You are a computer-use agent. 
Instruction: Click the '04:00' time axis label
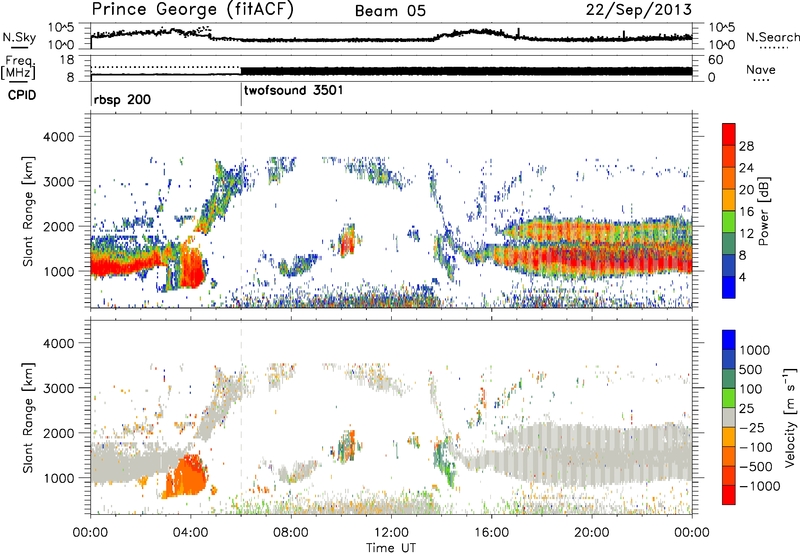click(191, 533)
